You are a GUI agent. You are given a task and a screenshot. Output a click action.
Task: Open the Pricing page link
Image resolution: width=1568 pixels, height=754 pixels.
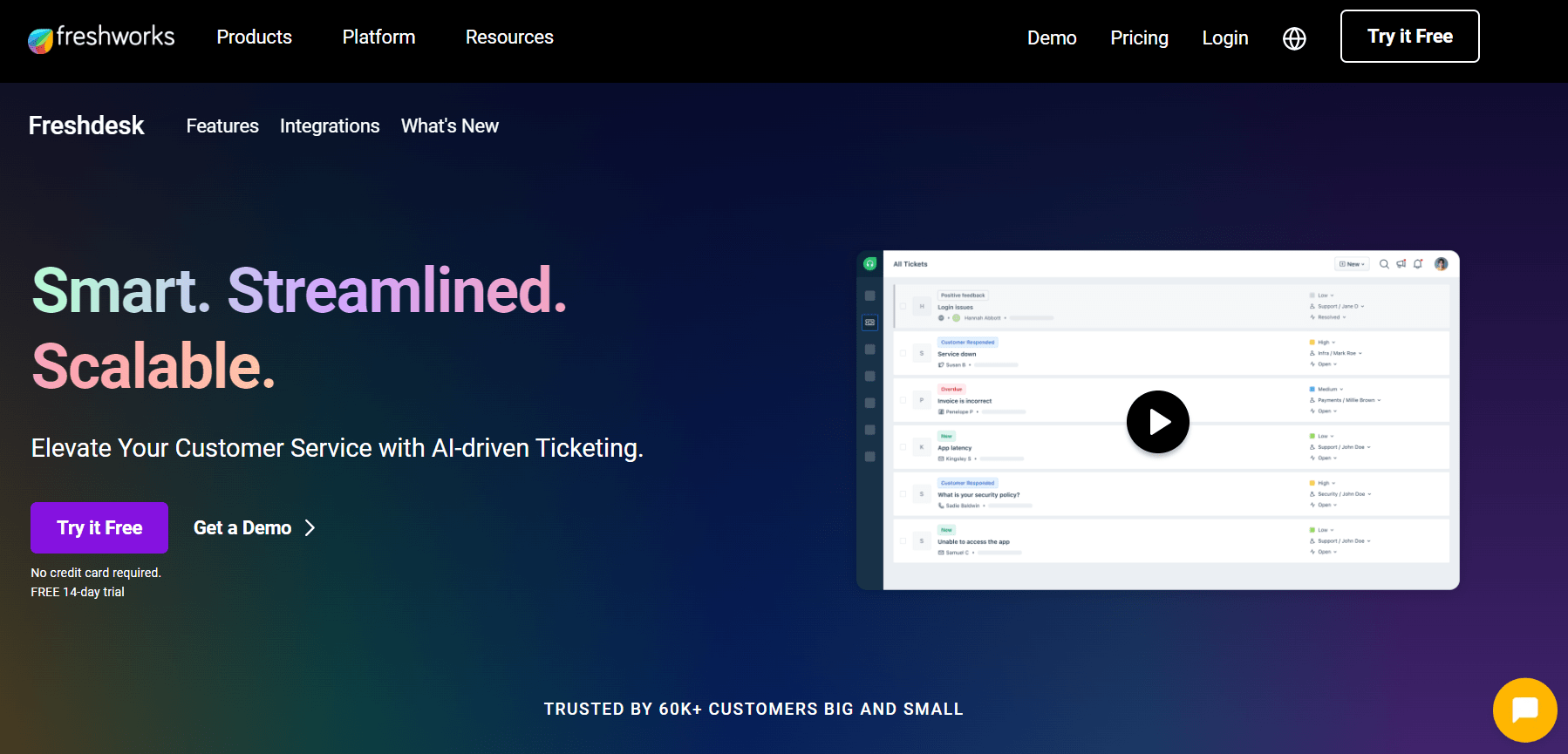pos(1139,38)
